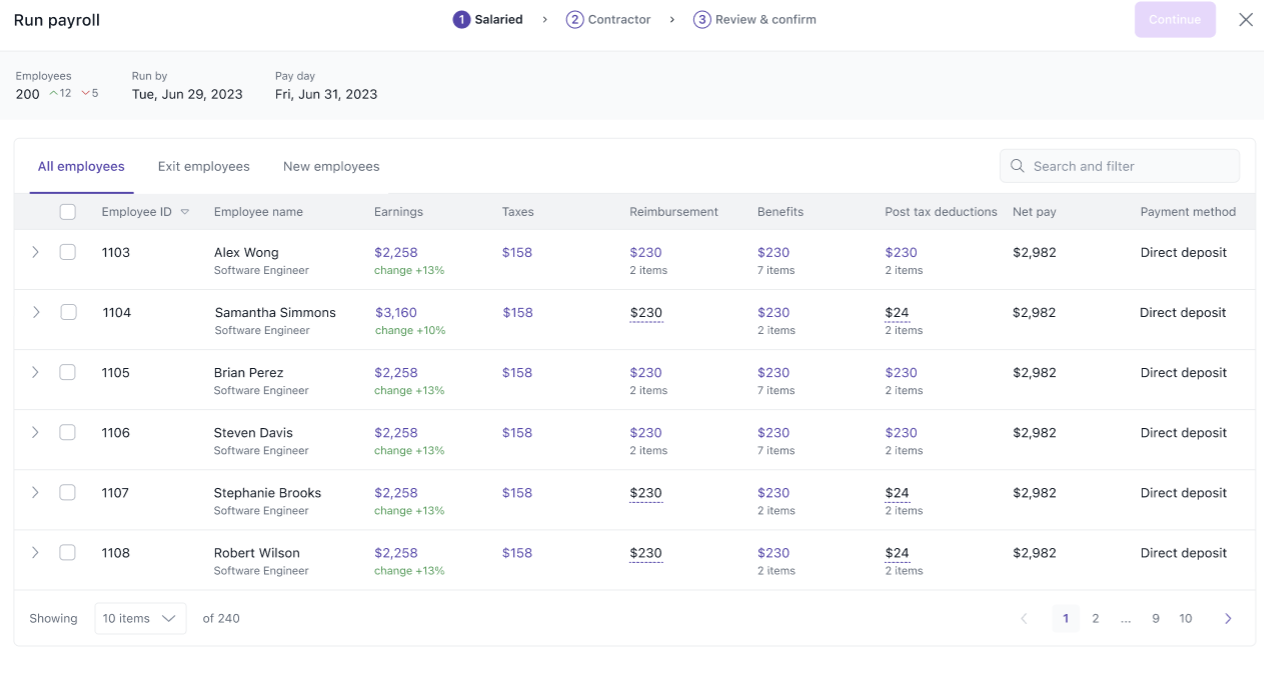
Task: Click the Search and filter field
Action: pyautogui.click(x=1130, y=166)
